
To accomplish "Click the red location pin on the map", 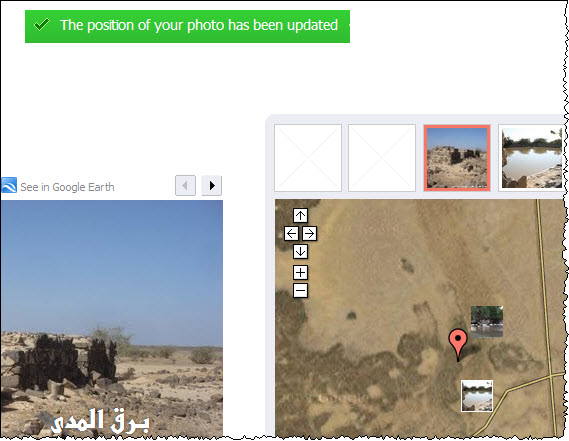I will [x=458, y=344].
